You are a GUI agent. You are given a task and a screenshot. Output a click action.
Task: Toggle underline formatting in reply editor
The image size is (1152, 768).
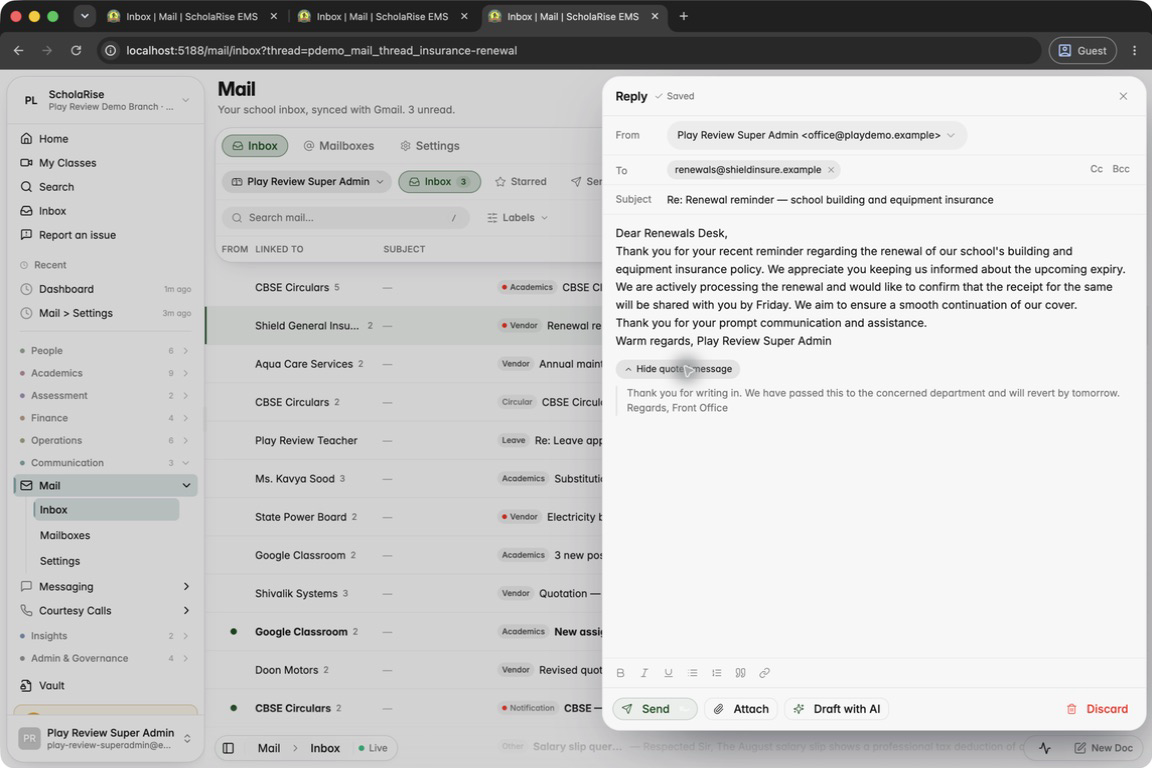(x=669, y=672)
